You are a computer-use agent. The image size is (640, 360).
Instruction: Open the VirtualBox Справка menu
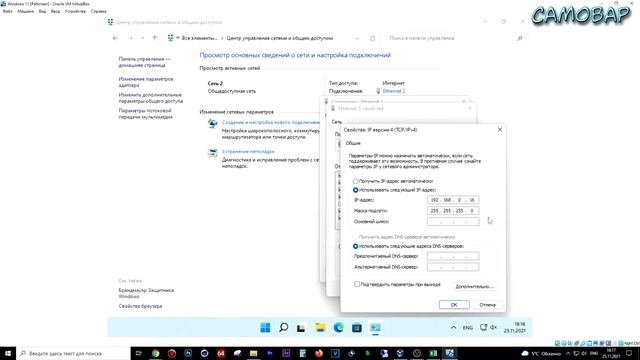[98, 11]
